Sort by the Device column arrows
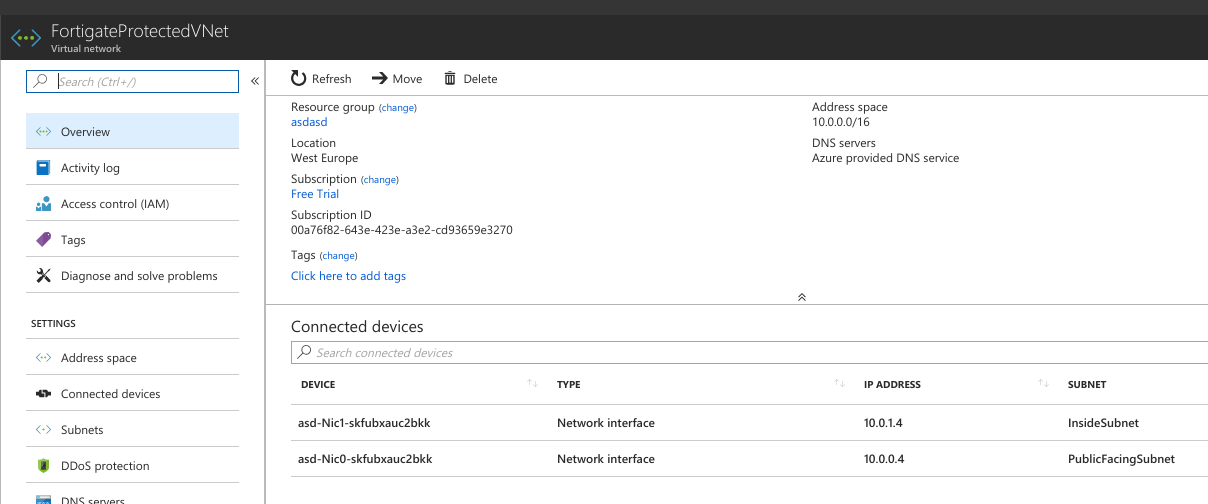 coord(532,384)
